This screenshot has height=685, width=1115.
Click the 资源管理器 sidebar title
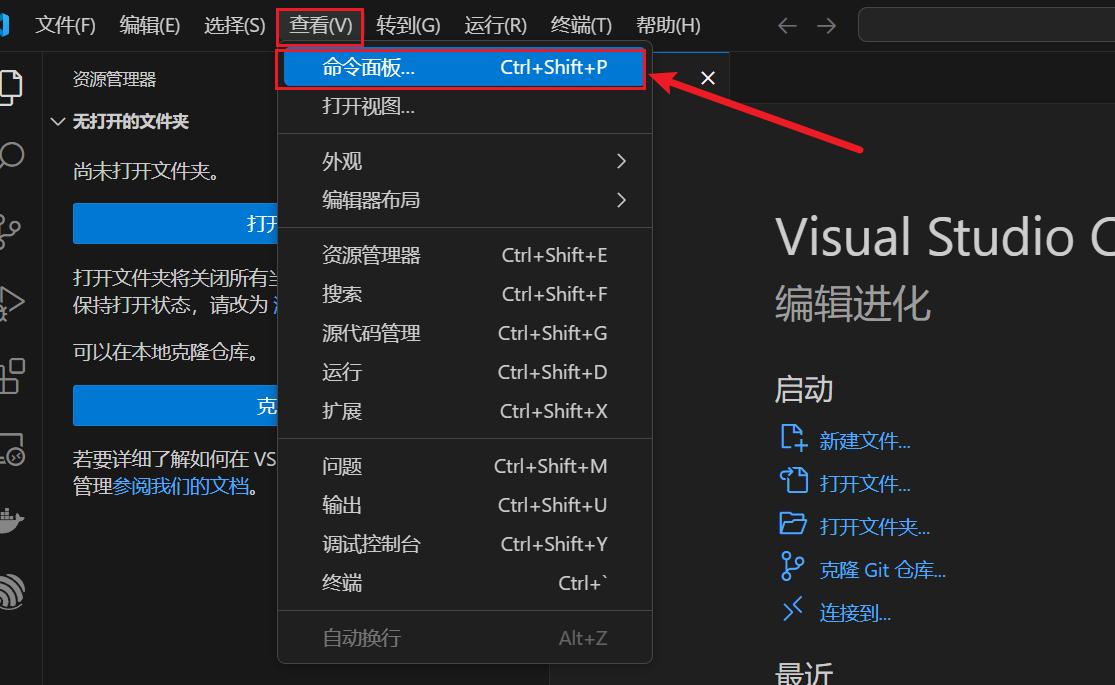114,80
